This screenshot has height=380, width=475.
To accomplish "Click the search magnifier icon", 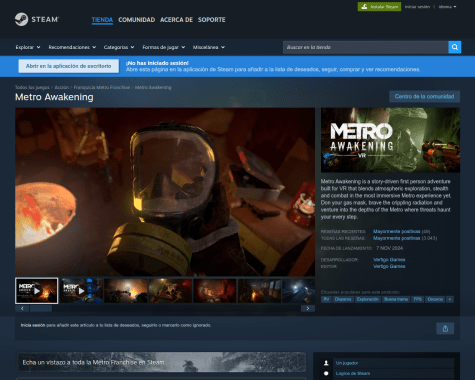I will click(455, 47).
